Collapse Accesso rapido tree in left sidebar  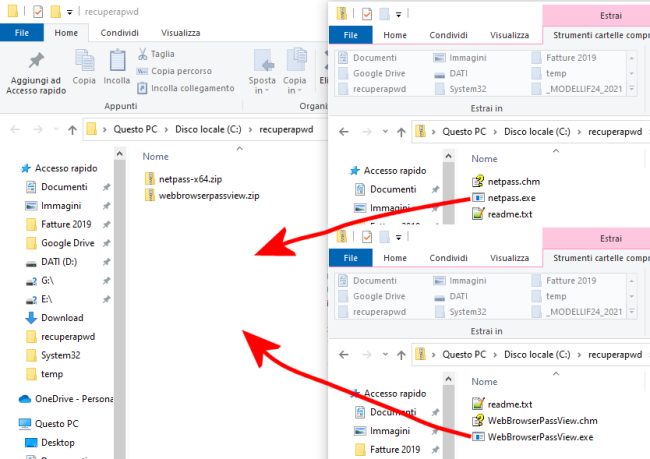pyautogui.click(x=10, y=169)
